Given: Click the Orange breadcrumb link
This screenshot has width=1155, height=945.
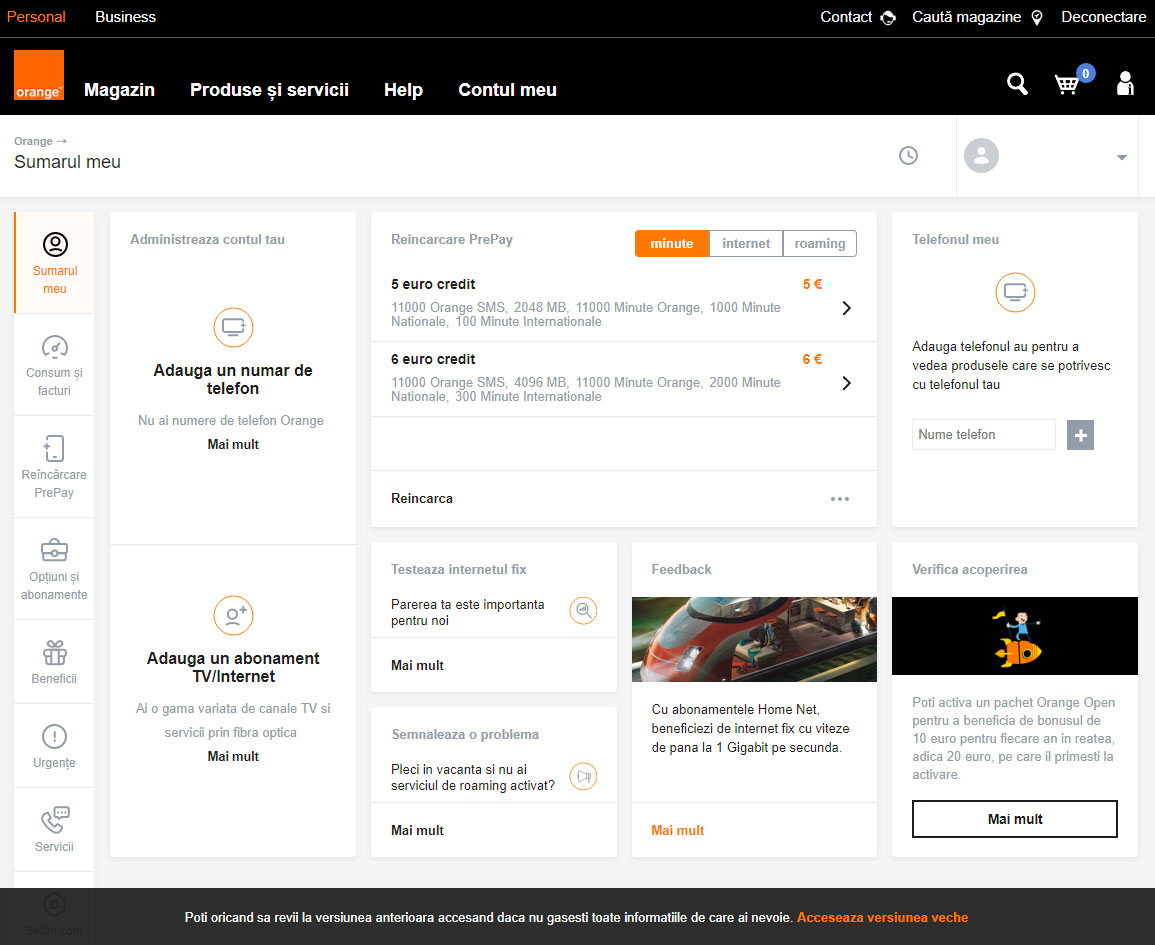Looking at the screenshot, I should (33, 141).
